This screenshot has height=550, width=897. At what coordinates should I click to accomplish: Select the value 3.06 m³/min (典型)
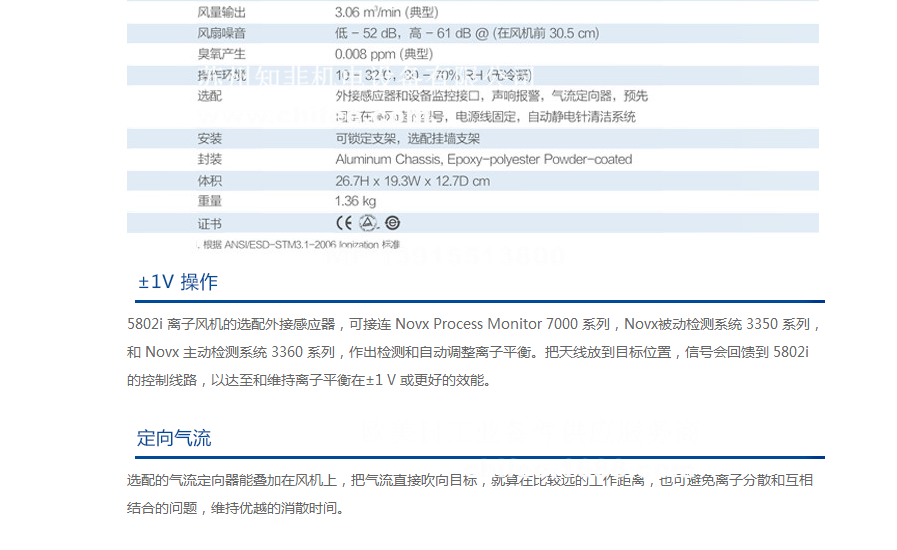[387, 12]
